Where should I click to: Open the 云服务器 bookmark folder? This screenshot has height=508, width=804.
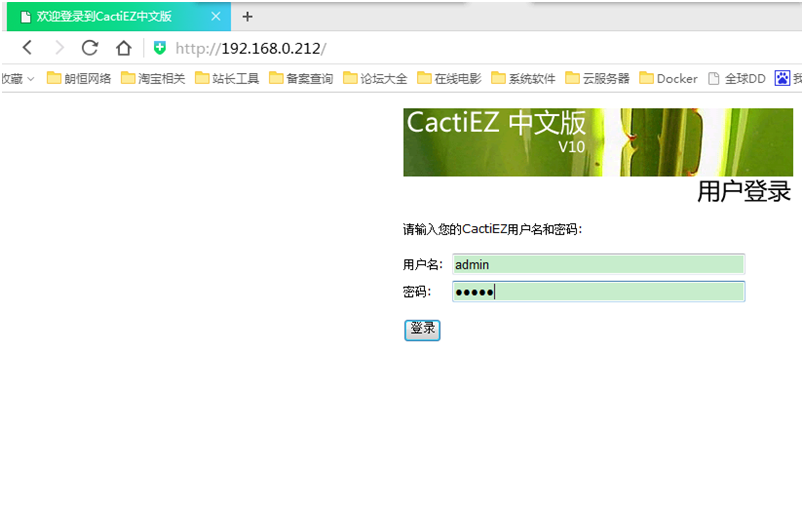tap(597, 78)
